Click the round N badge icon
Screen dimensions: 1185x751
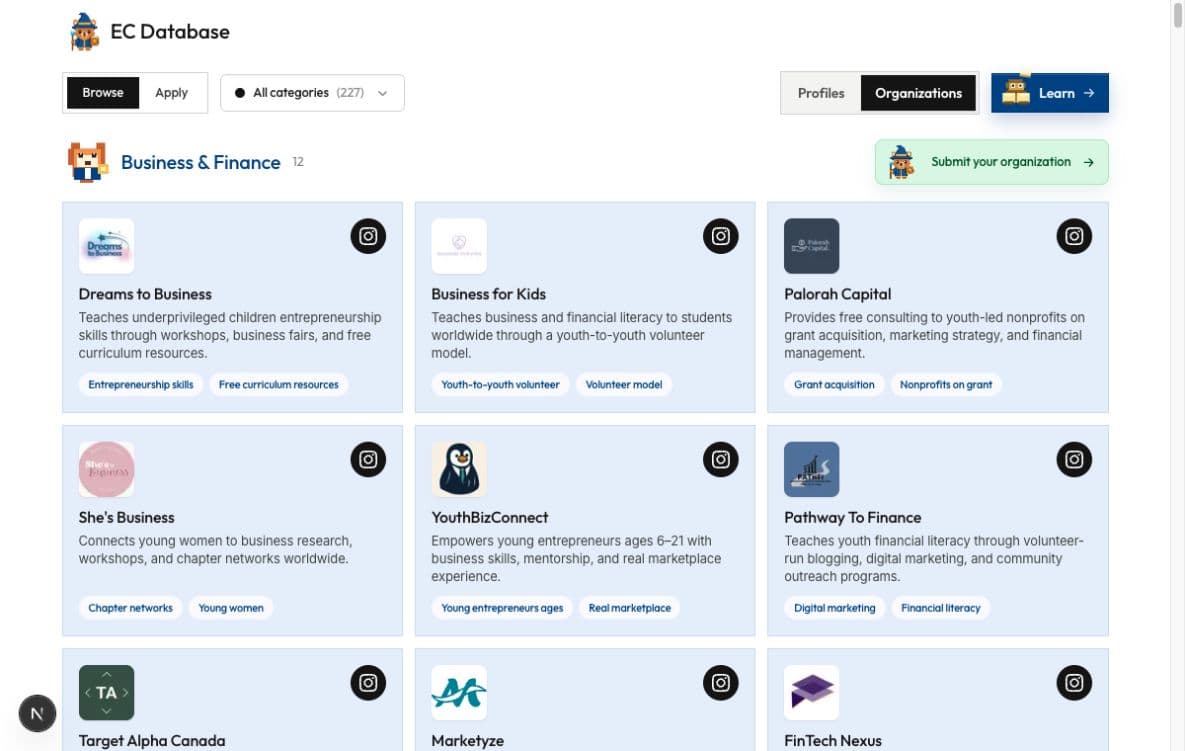click(x=37, y=713)
